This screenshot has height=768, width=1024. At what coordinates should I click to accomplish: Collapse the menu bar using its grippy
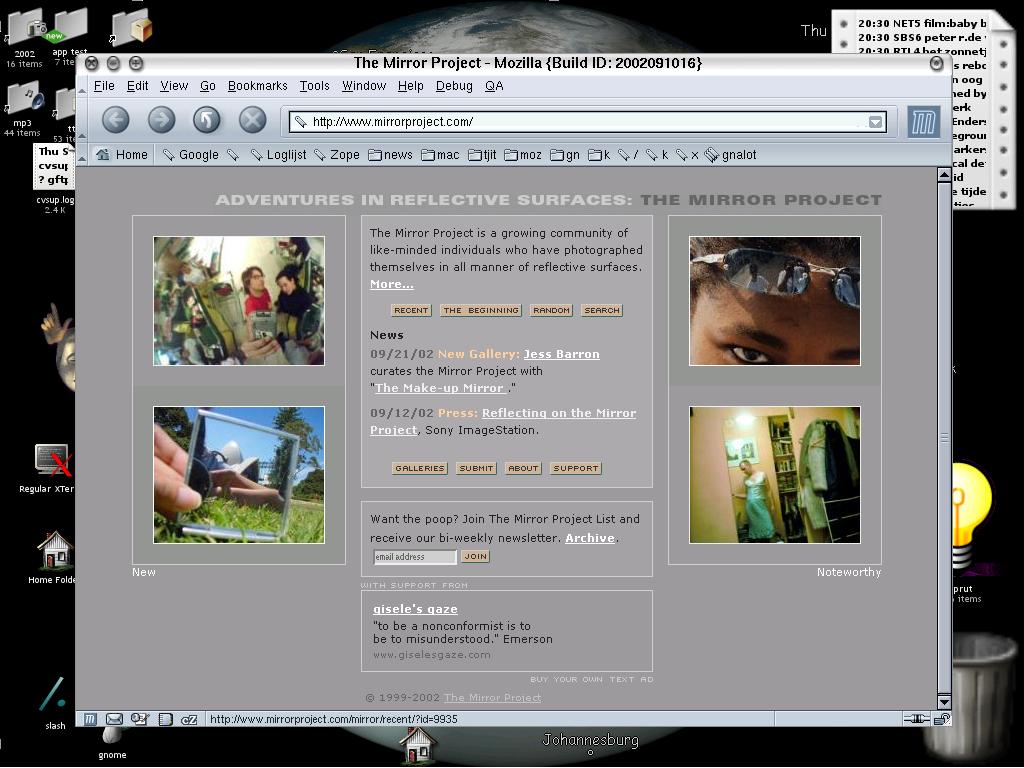(x=82, y=86)
